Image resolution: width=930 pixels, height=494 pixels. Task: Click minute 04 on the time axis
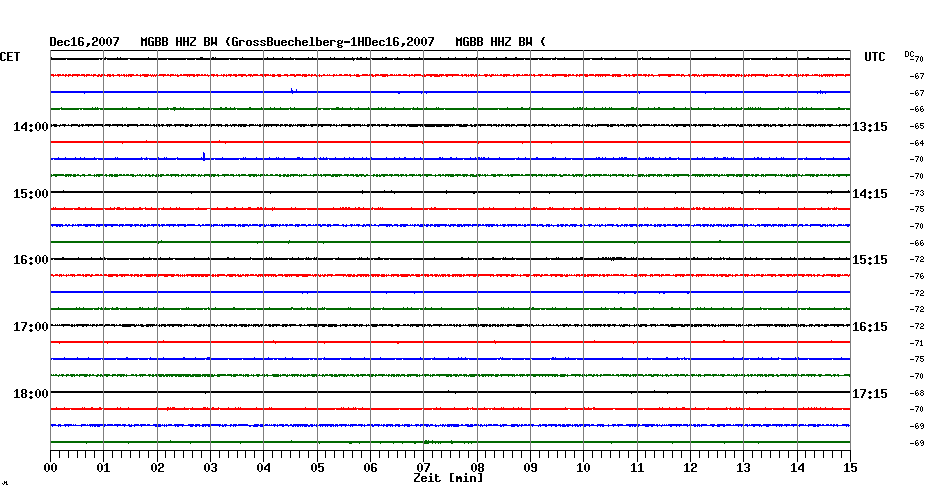[264, 468]
